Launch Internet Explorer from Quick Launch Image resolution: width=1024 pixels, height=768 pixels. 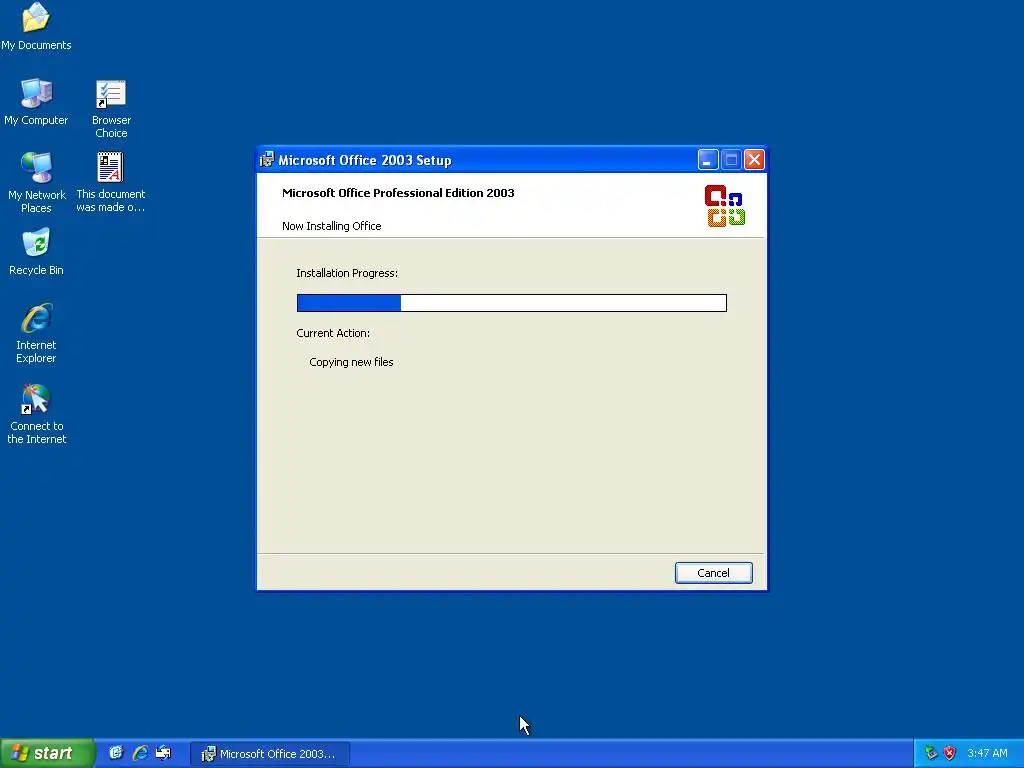(140, 753)
